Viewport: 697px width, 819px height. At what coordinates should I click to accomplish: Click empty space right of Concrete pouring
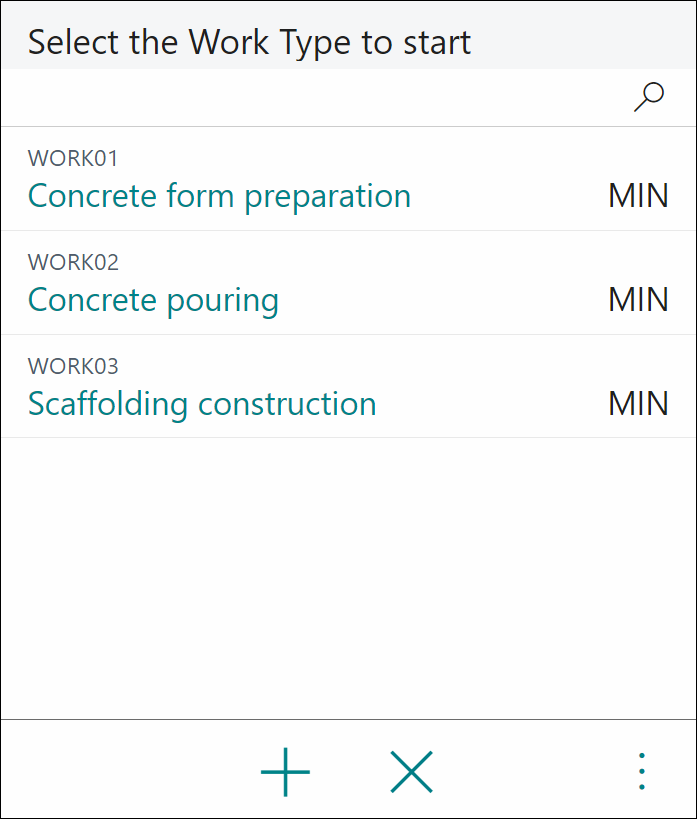pos(444,300)
